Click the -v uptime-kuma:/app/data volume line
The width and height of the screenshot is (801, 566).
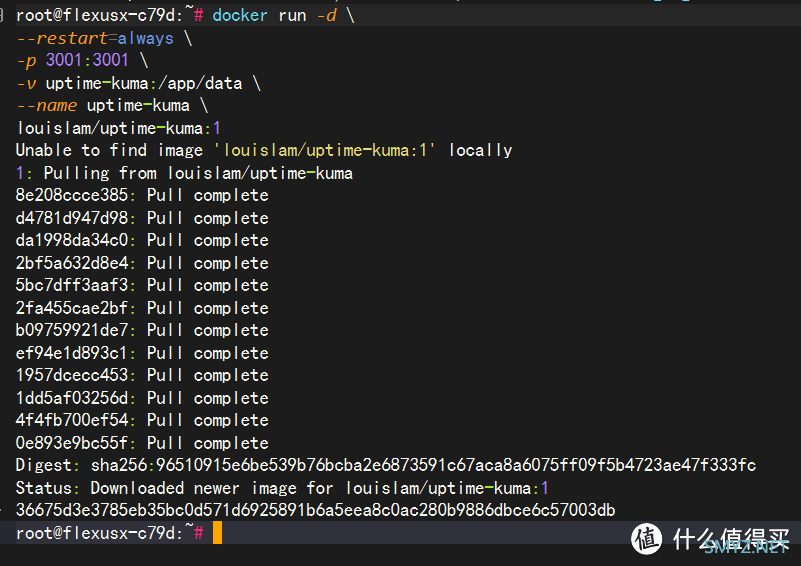[x=138, y=83]
